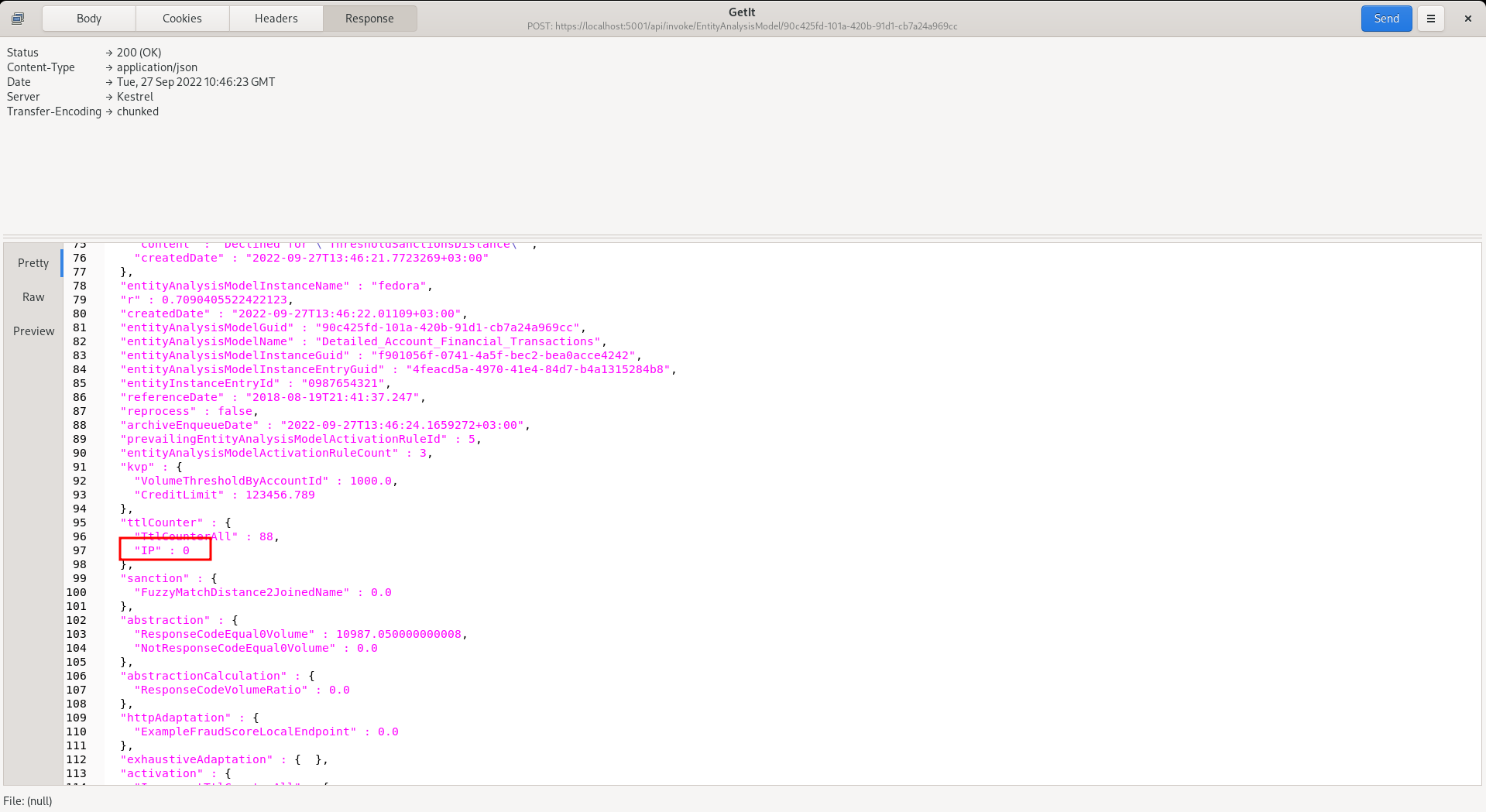Click line number 95 in gutter
Image resolution: width=1486 pixels, height=812 pixels.
[x=79, y=522]
